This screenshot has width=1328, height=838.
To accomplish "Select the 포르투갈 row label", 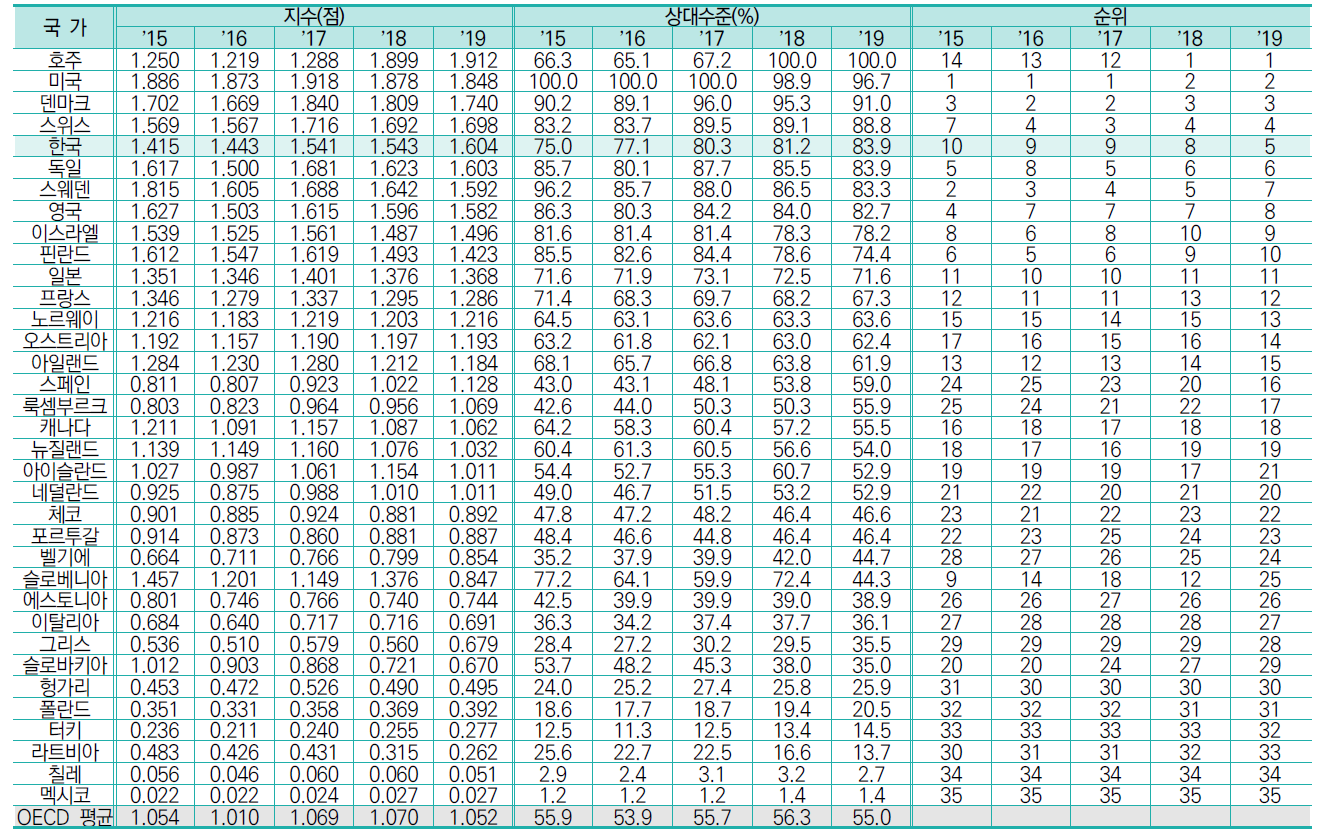I will pos(65,535).
